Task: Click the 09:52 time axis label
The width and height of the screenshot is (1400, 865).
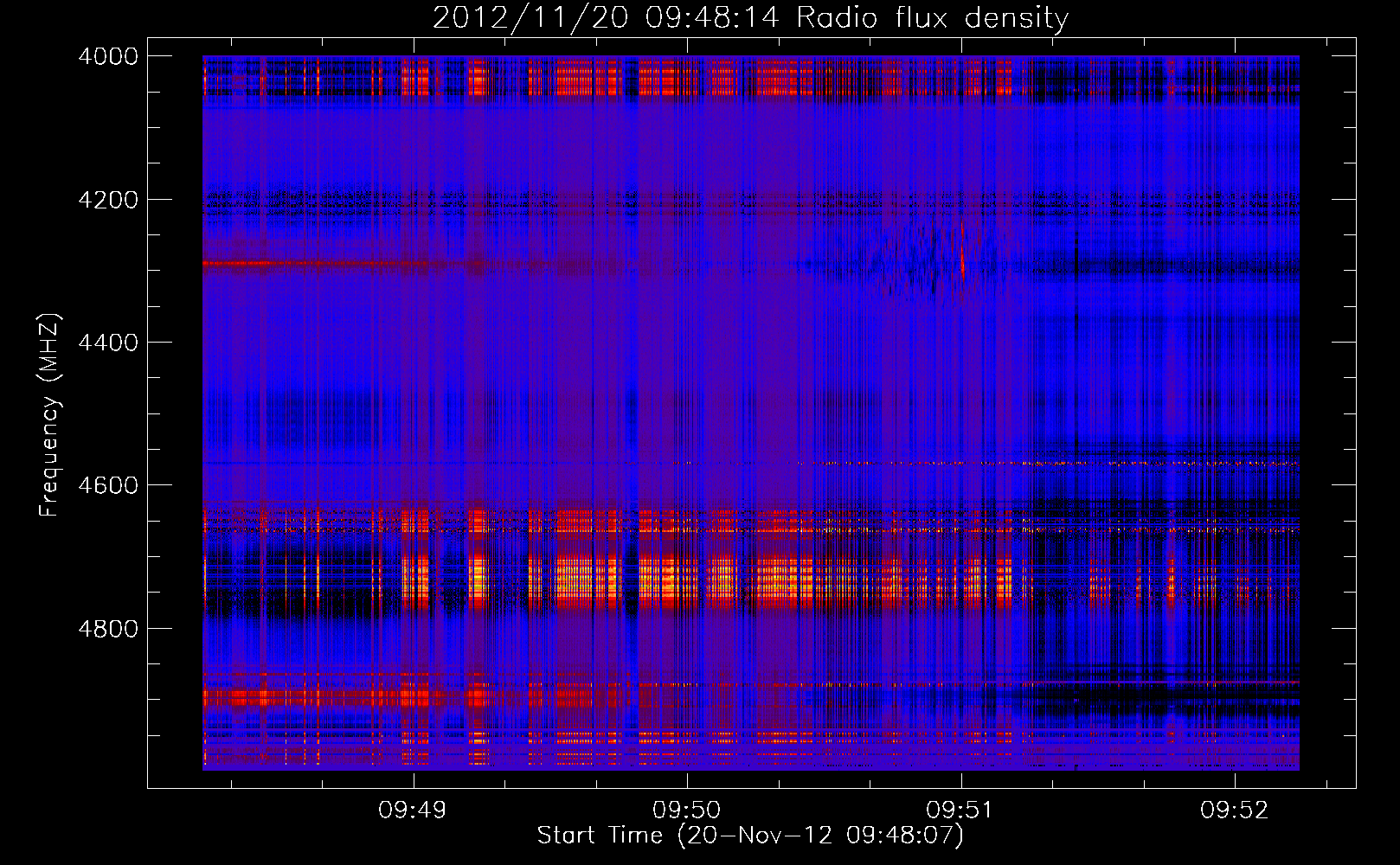Action: [1234, 811]
